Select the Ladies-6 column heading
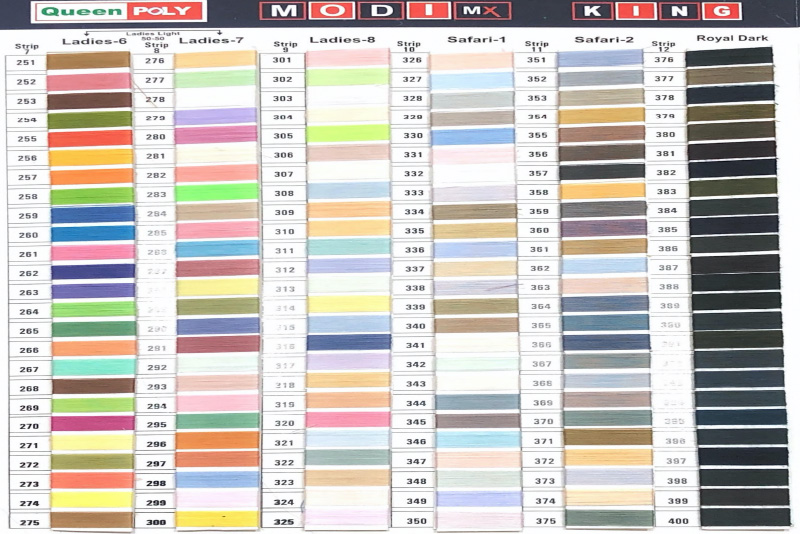 [94, 41]
